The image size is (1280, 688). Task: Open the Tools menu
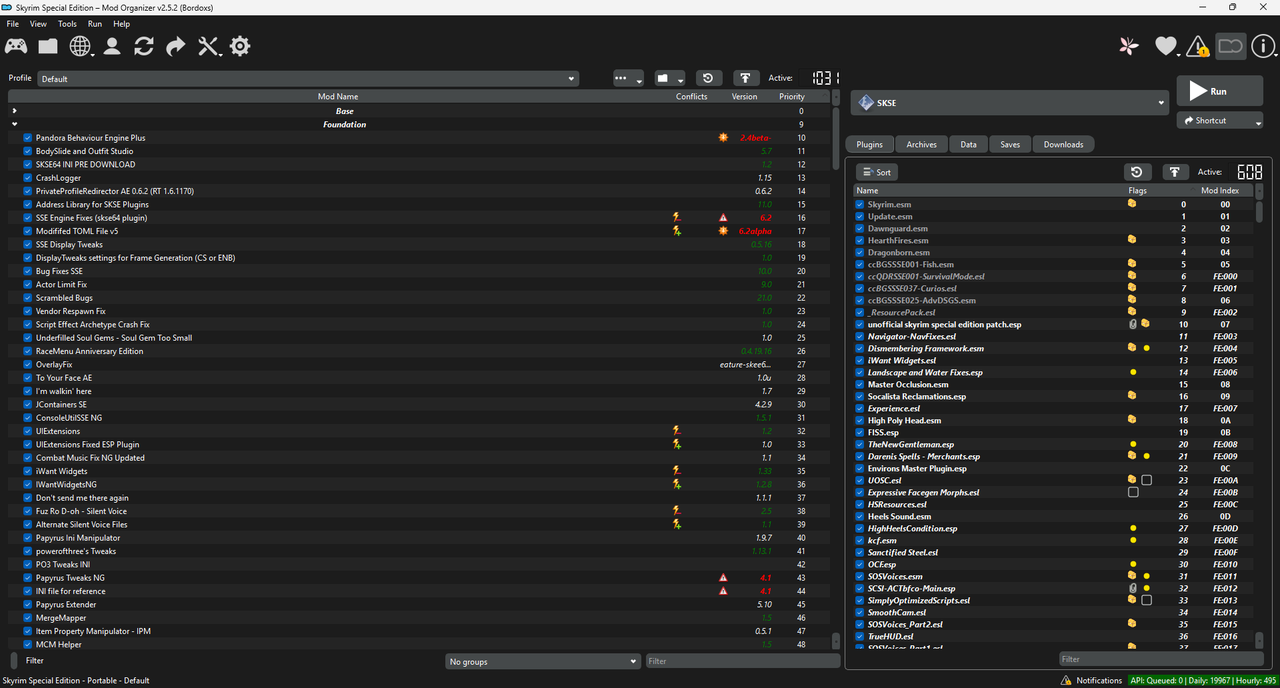coord(67,23)
